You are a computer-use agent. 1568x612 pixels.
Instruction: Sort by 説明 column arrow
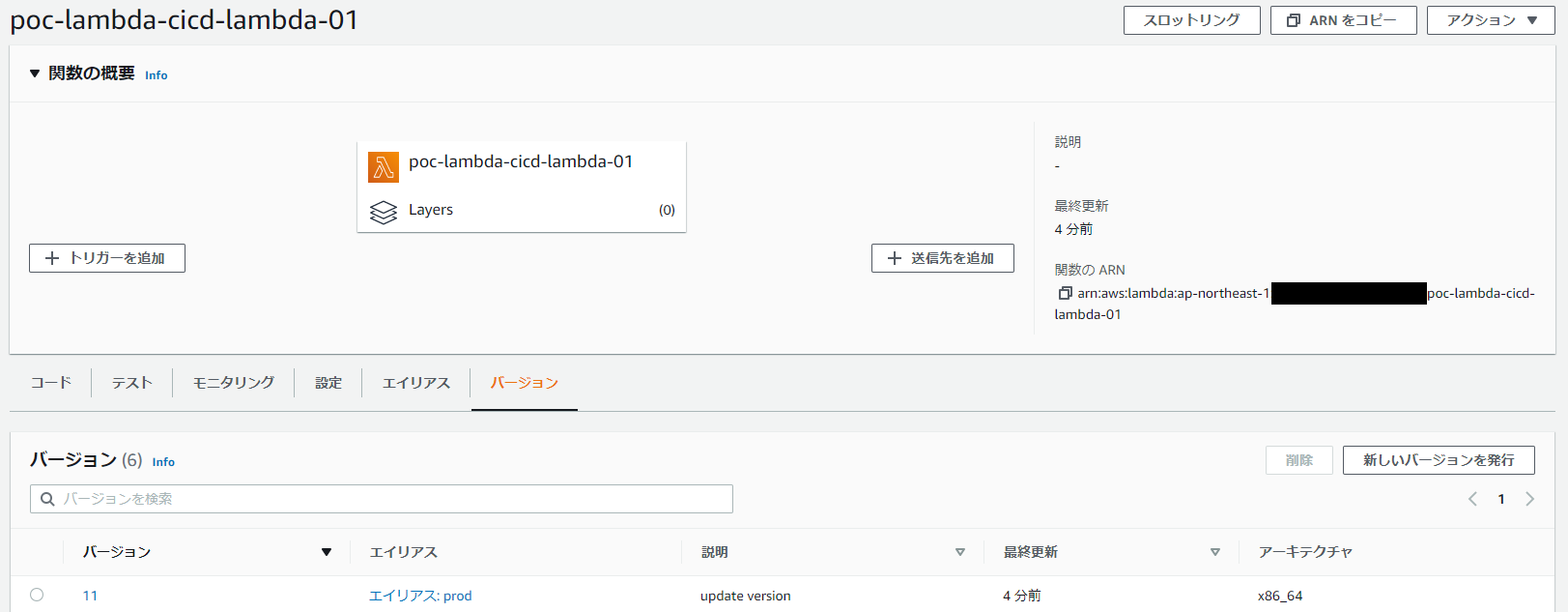coord(960,552)
